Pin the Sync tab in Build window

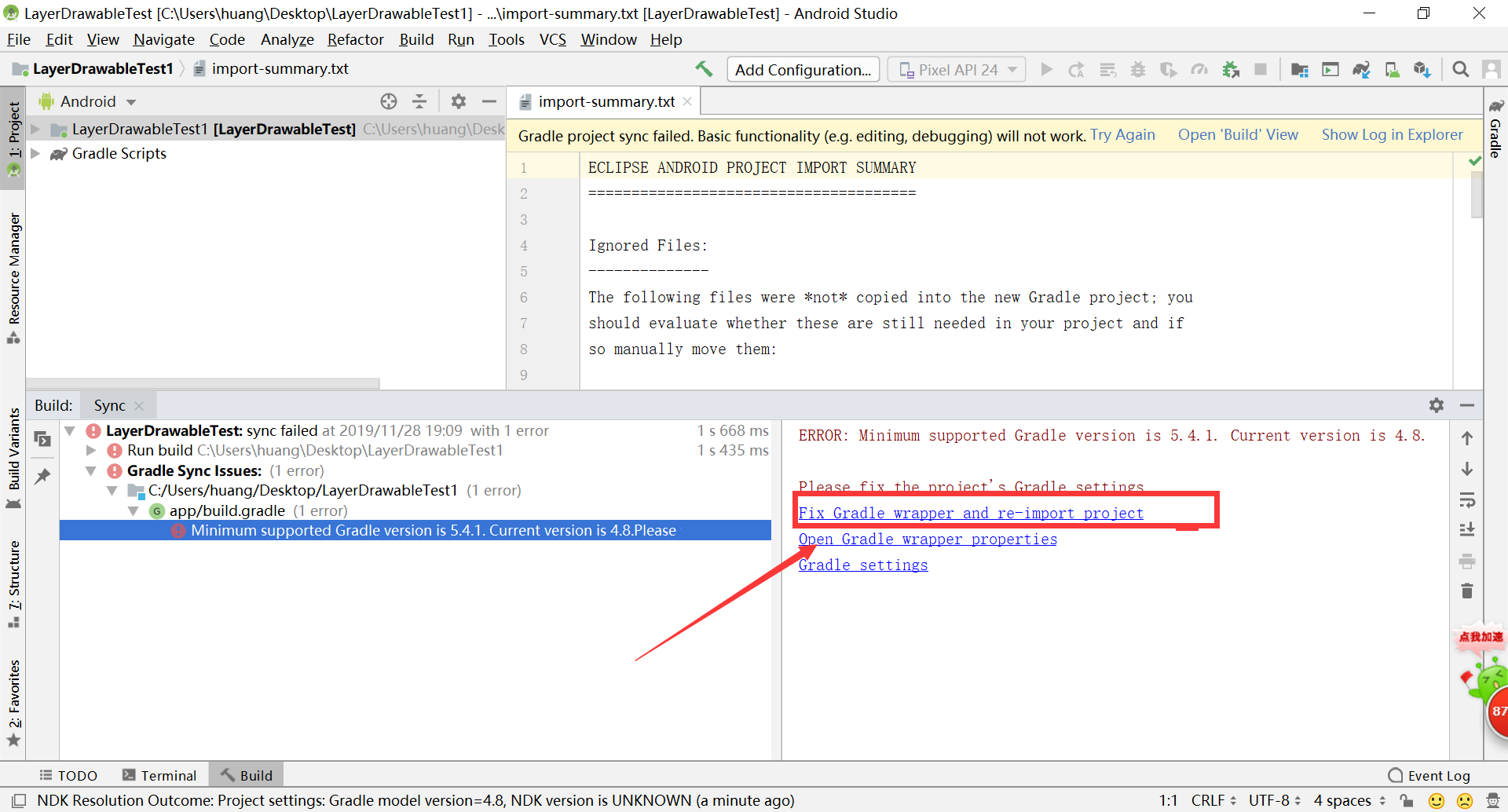pyautogui.click(x=43, y=476)
